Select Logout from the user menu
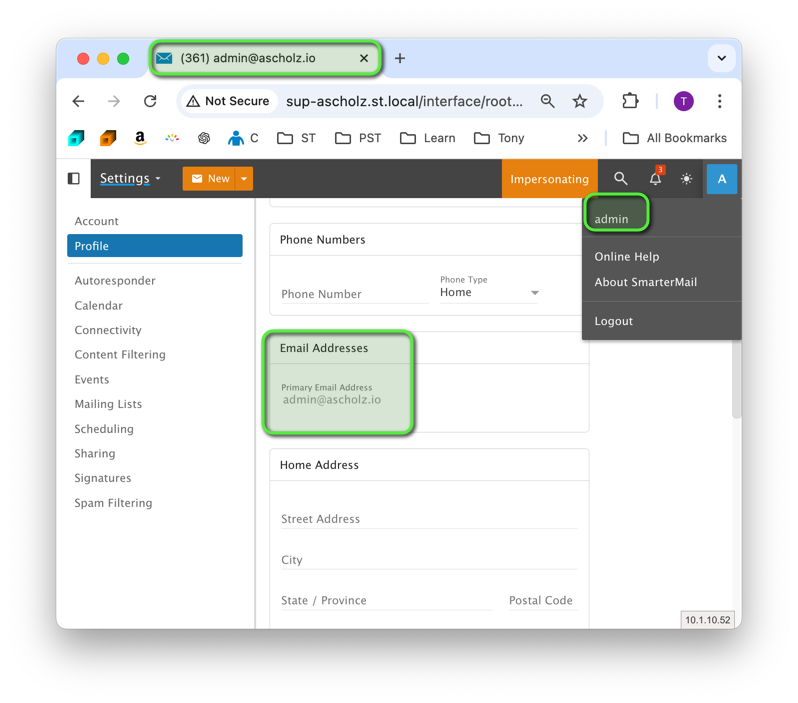 pos(613,321)
